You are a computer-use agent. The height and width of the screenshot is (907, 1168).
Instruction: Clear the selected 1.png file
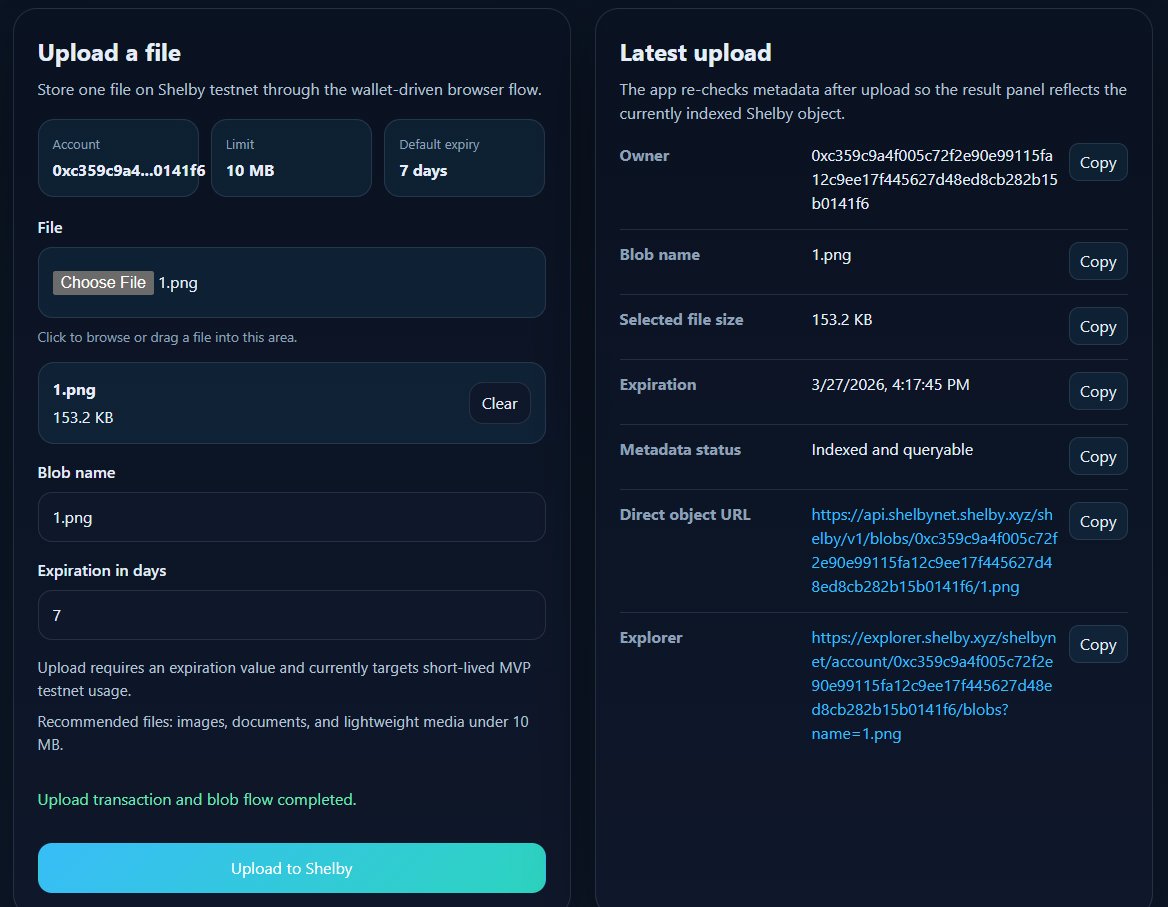click(499, 403)
